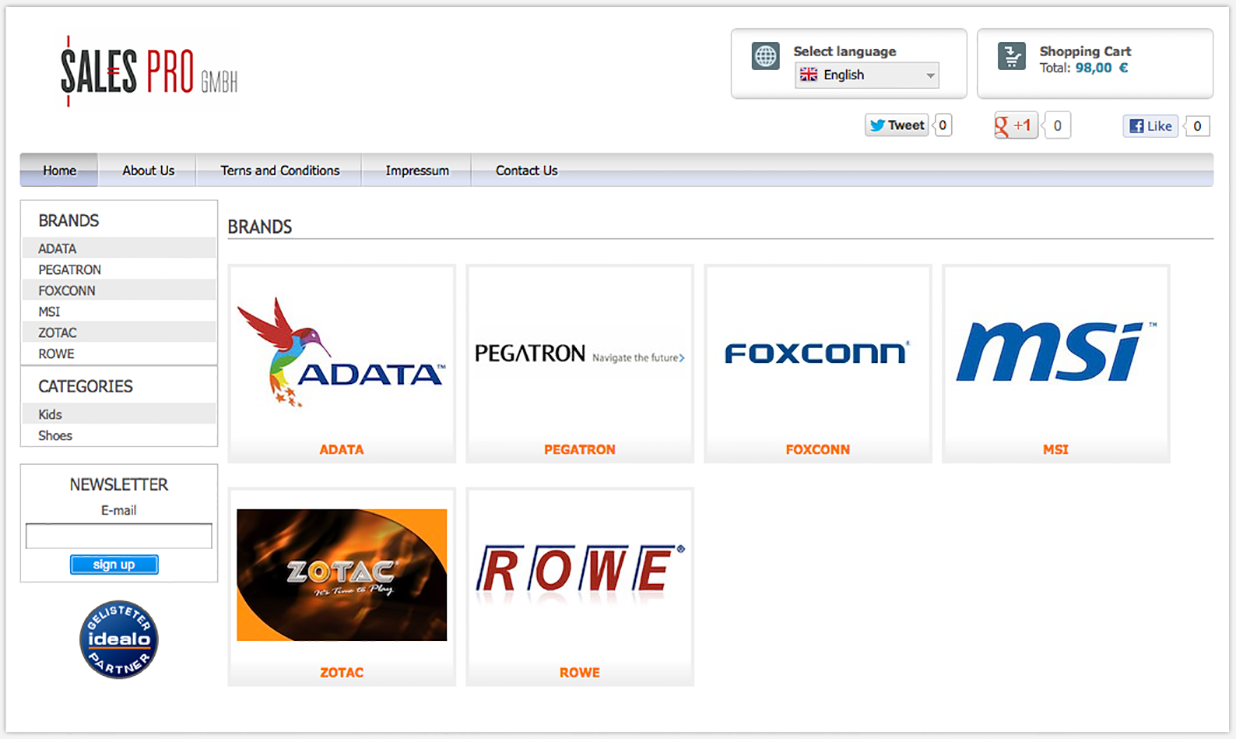Open Terns and Conditions menu item
Image resolution: width=1236 pixels, height=739 pixels.
point(280,170)
